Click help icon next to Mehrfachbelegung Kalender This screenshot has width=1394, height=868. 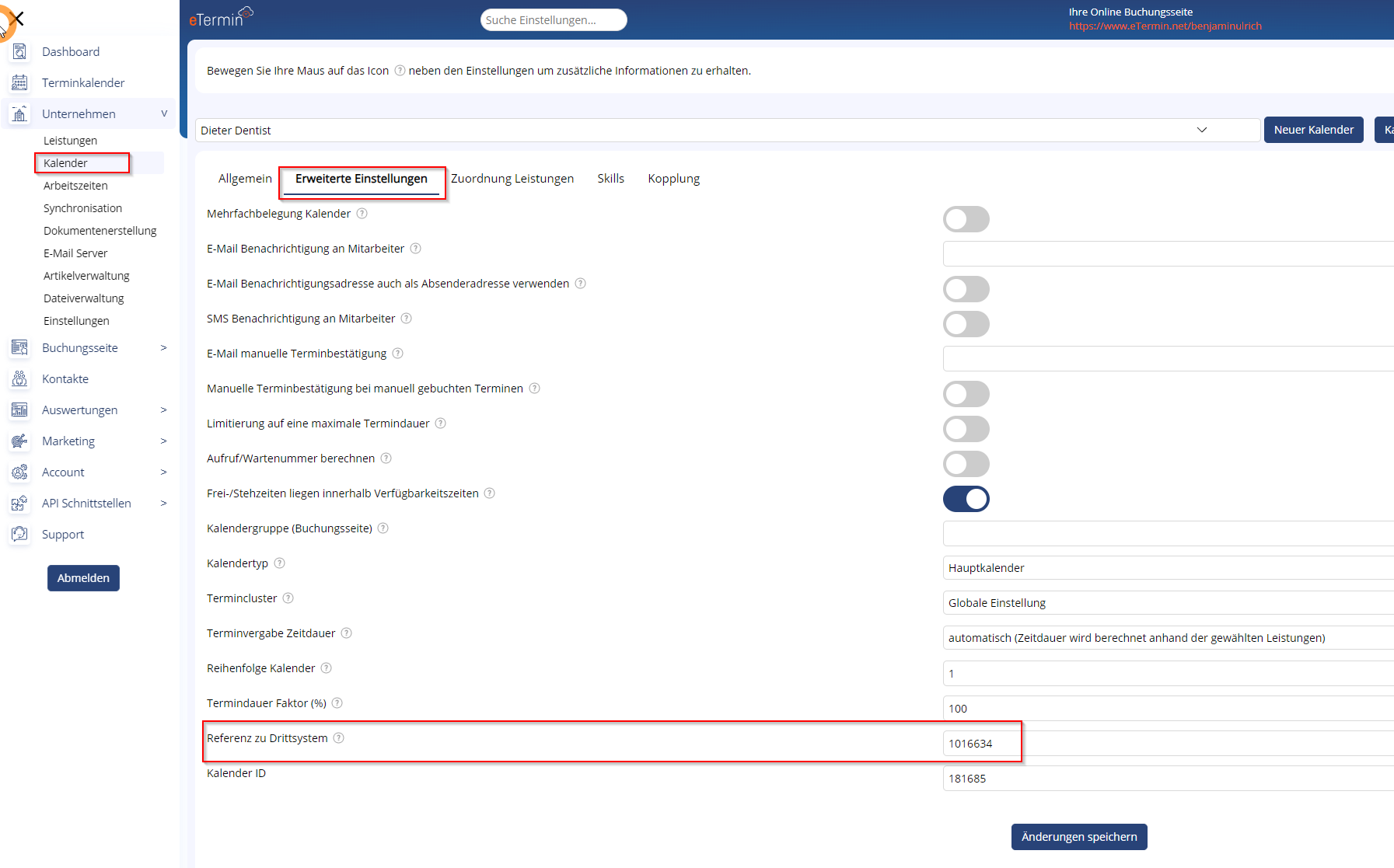(362, 214)
